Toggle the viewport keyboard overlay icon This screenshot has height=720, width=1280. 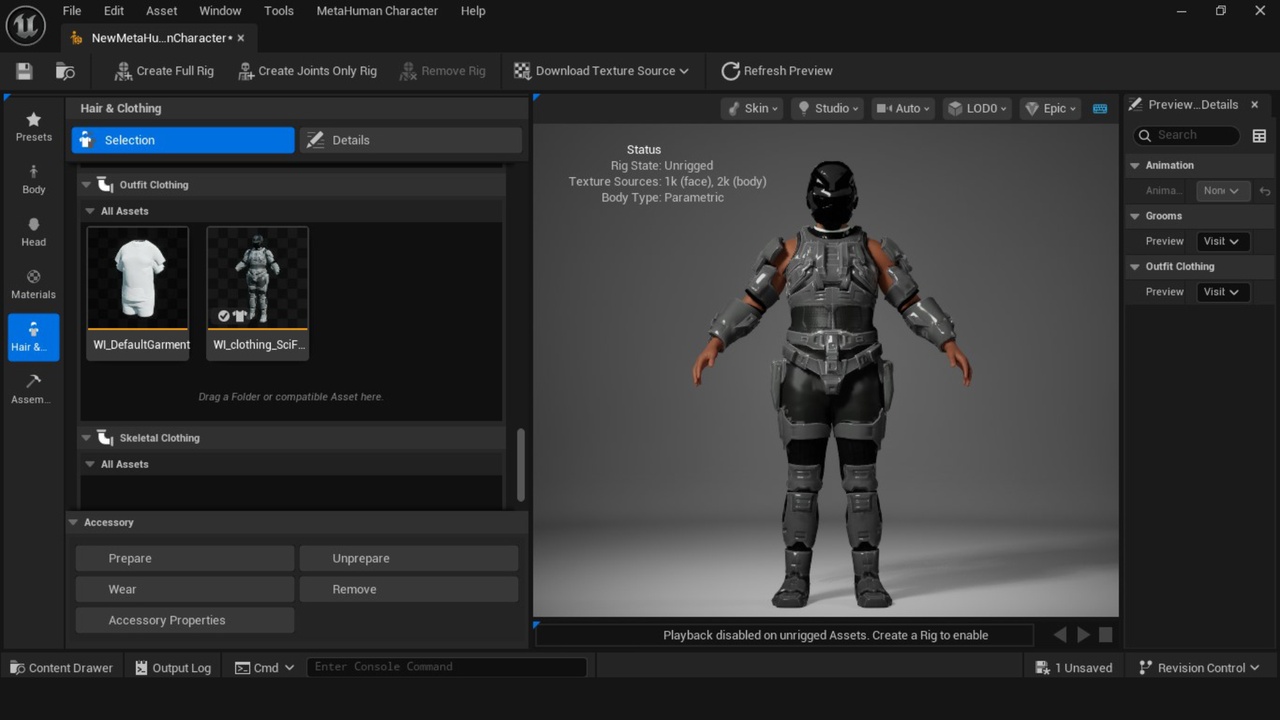tap(1100, 108)
